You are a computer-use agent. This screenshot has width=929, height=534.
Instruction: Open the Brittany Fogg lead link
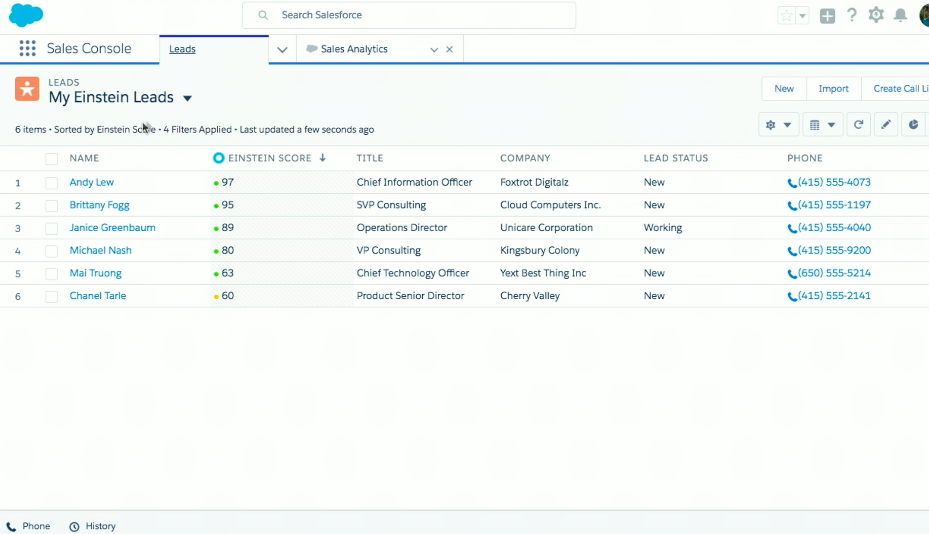click(99, 205)
